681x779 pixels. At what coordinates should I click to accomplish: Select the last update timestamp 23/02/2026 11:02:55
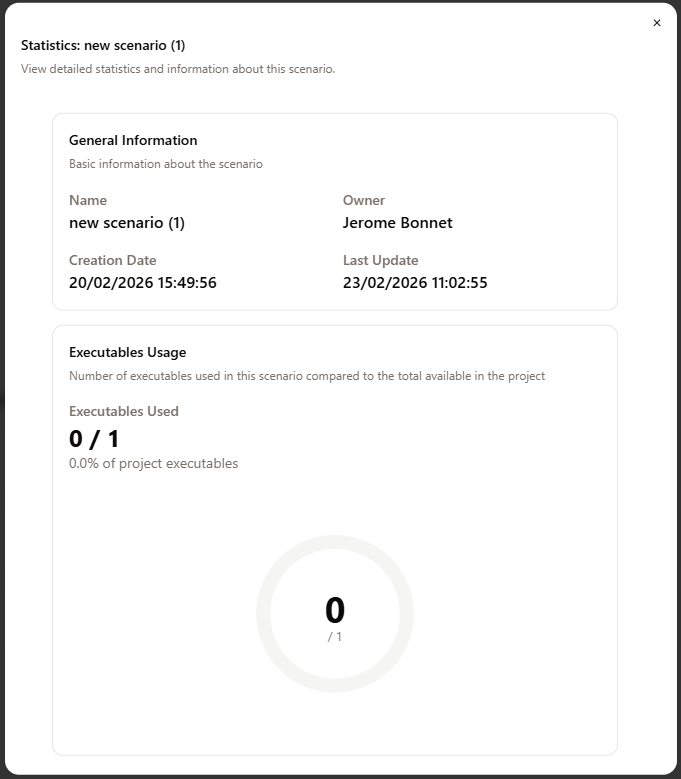coord(415,283)
